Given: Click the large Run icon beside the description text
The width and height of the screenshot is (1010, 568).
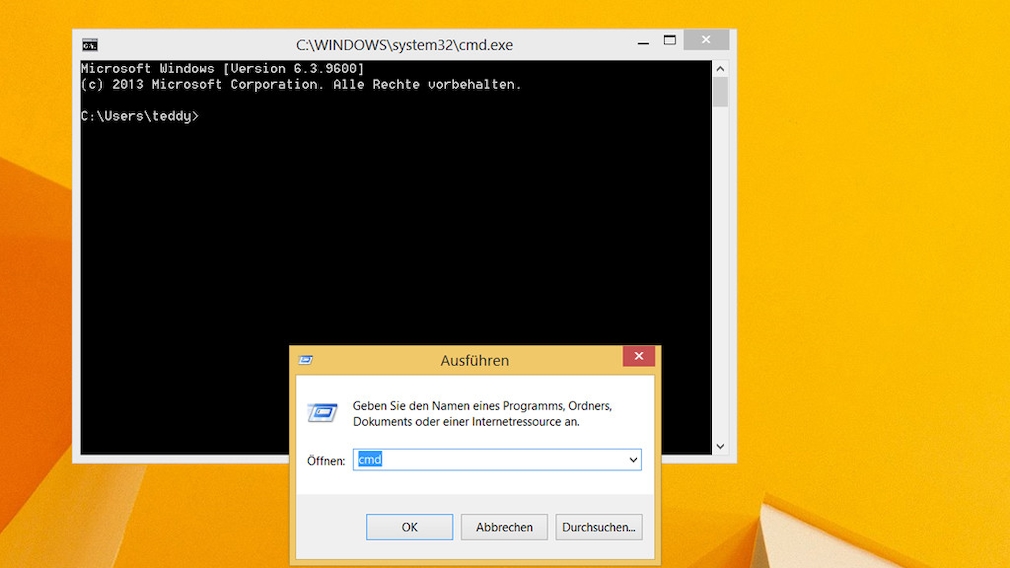Looking at the screenshot, I should 322,412.
